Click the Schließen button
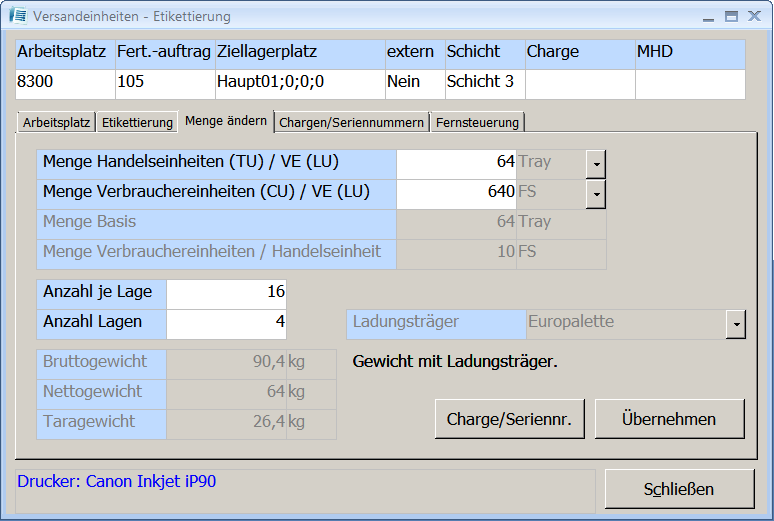 (679, 489)
